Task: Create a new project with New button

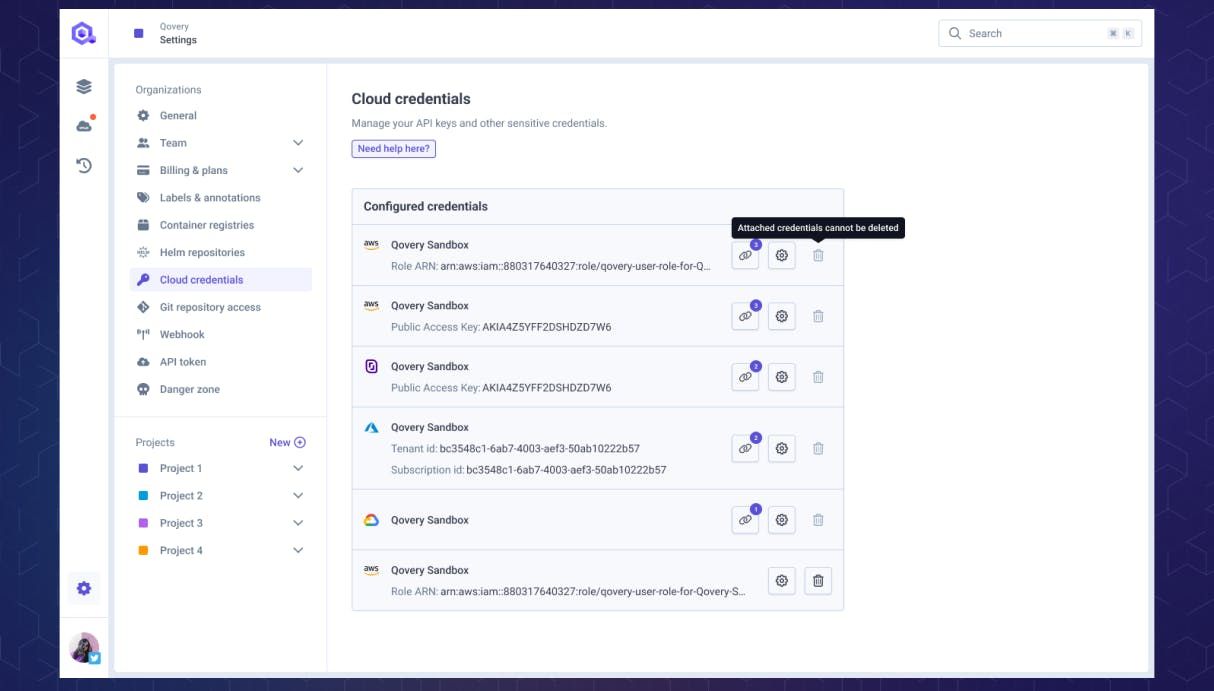Action: (x=288, y=441)
